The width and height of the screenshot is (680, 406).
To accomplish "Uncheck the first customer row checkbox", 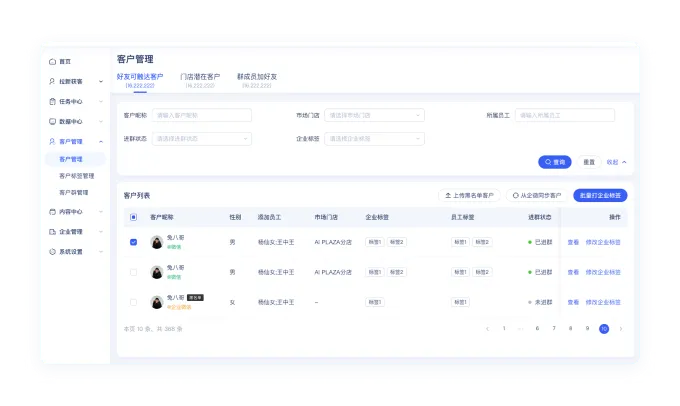I will point(133,242).
